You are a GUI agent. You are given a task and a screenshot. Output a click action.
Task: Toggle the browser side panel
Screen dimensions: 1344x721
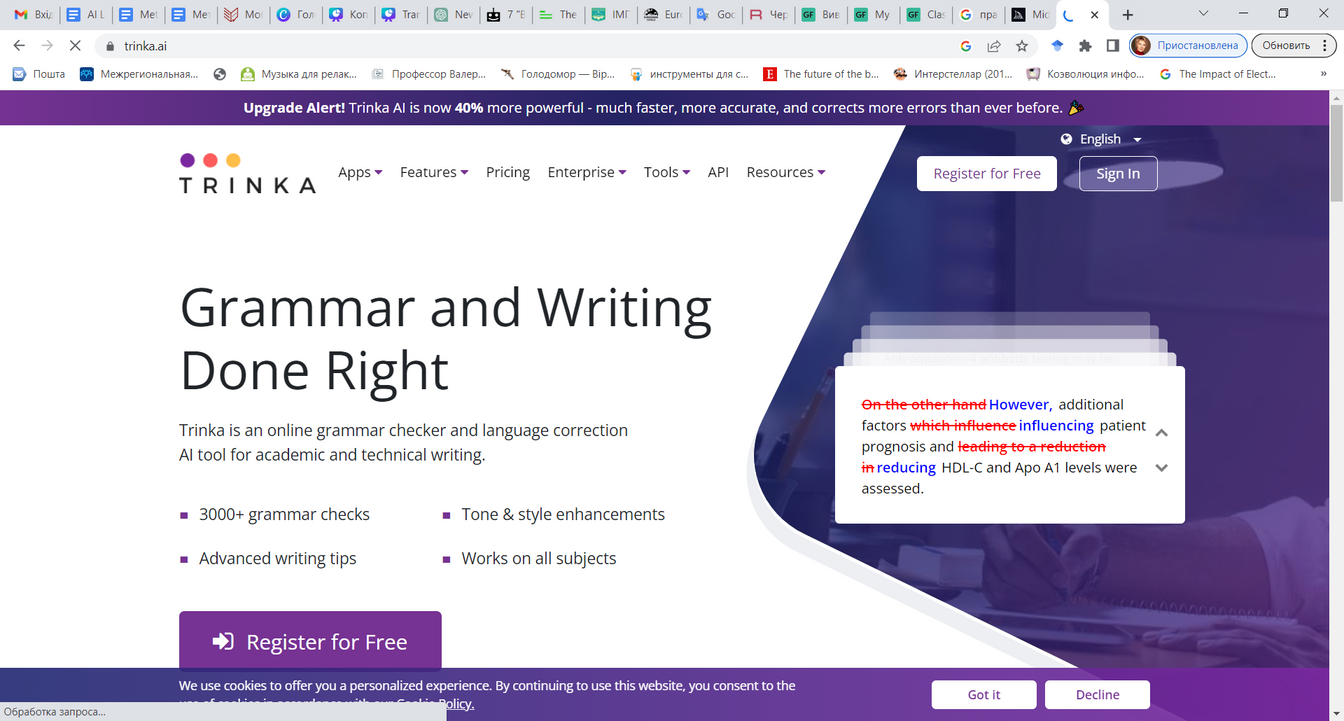point(1112,46)
